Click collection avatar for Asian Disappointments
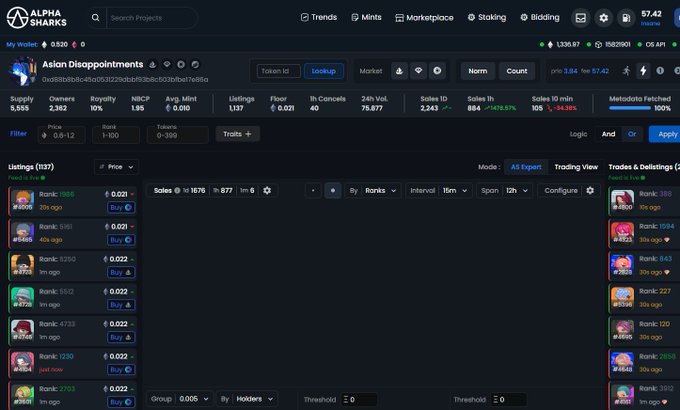 [22, 71]
